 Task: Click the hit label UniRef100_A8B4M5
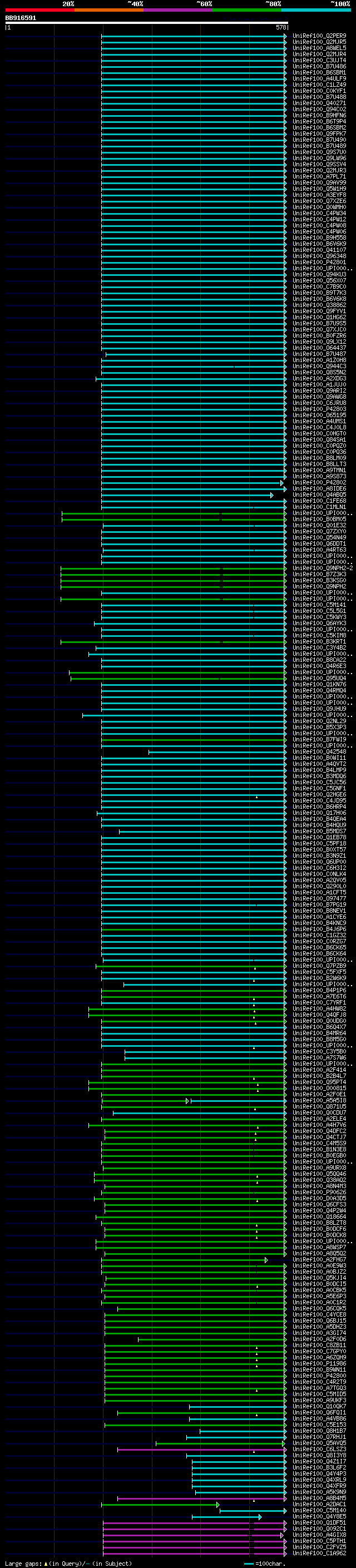coord(319,1498)
